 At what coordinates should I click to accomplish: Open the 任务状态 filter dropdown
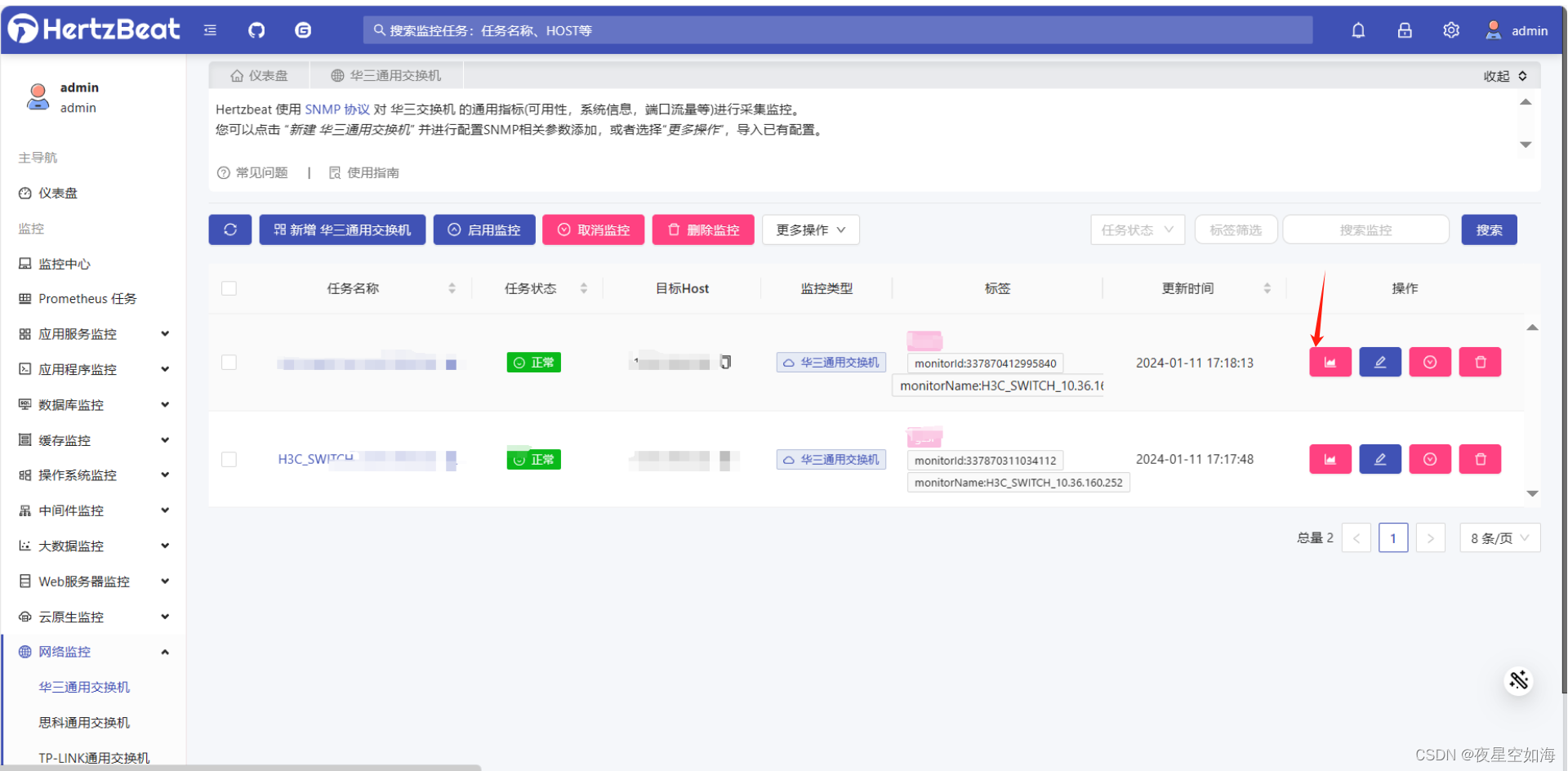pyautogui.click(x=1137, y=230)
